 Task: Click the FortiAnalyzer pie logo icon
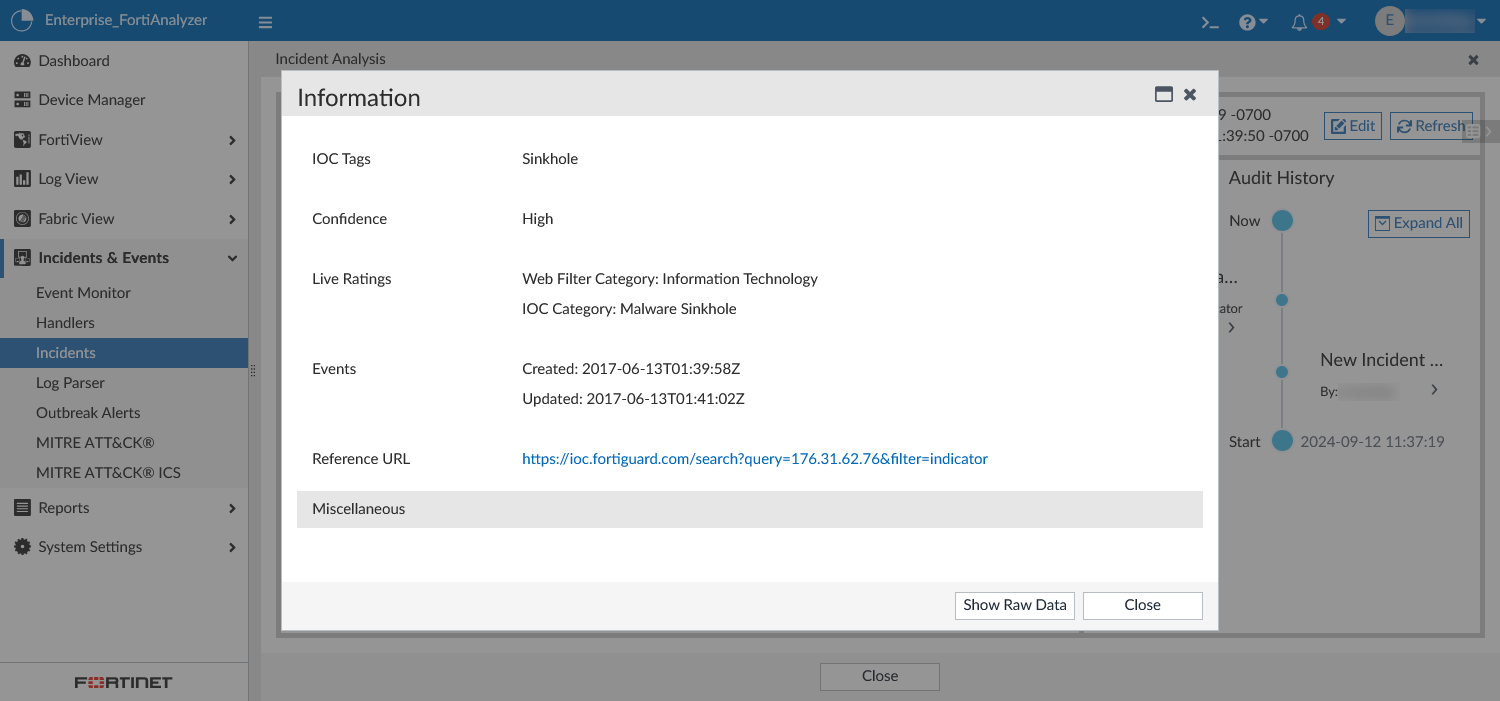pyautogui.click(x=22, y=20)
